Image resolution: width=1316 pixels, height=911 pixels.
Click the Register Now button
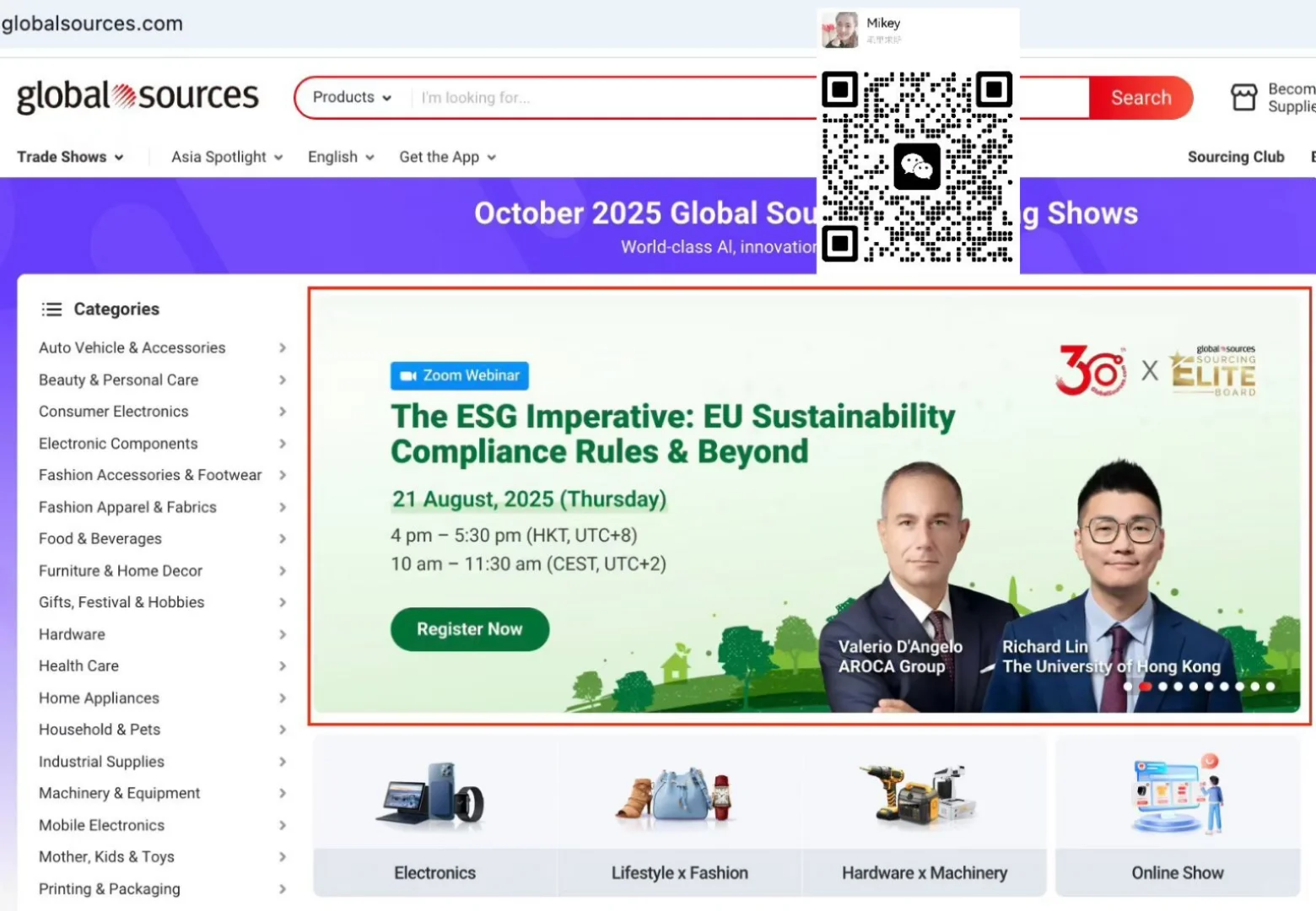click(x=470, y=629)
